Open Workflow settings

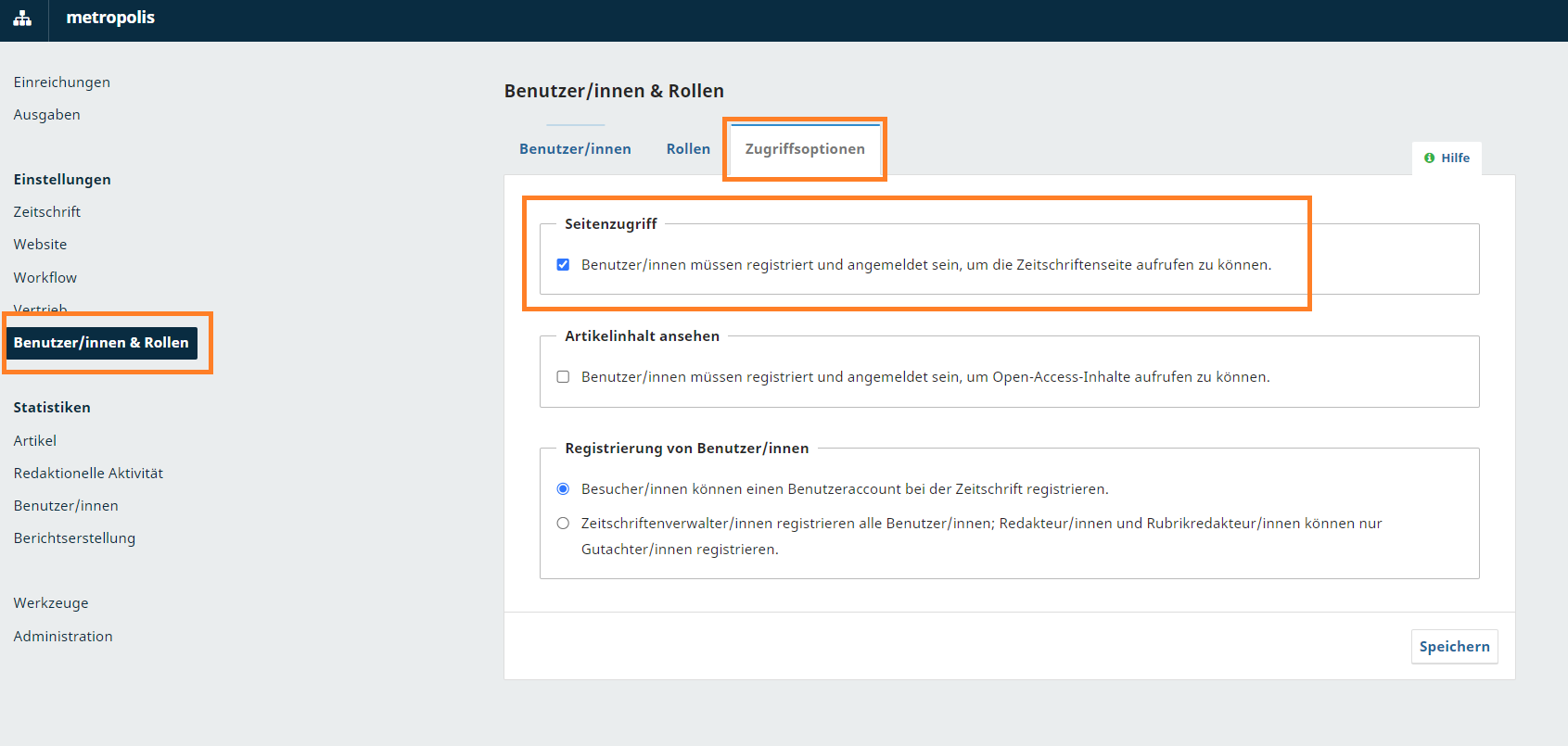click(x=45, y=278)
